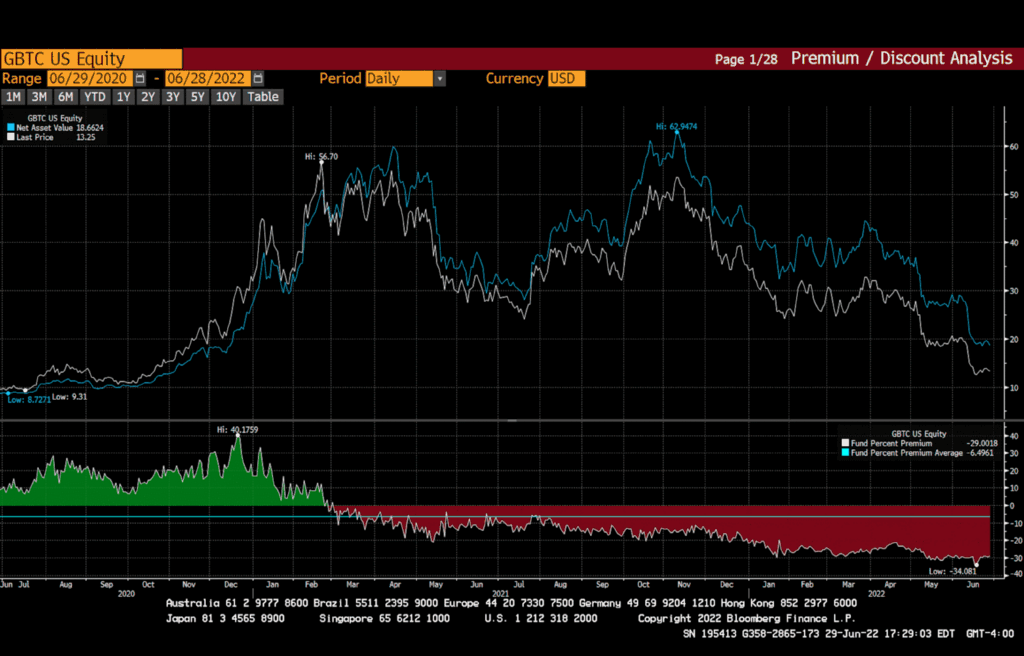Select the 6M range button
This screenshot has height=656, width=1024.
[x=66, y=97]
